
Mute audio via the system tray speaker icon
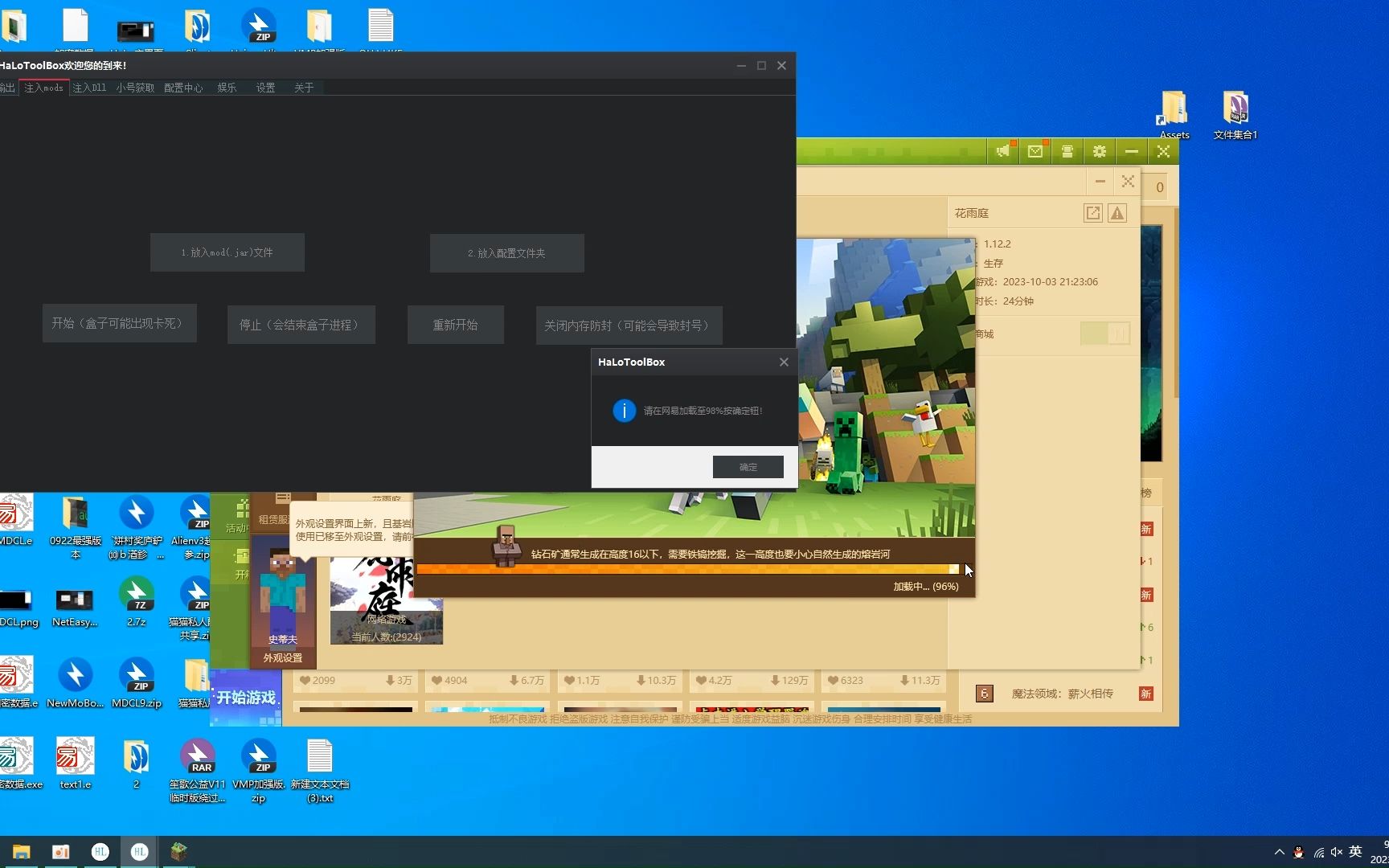[1337, 852]
